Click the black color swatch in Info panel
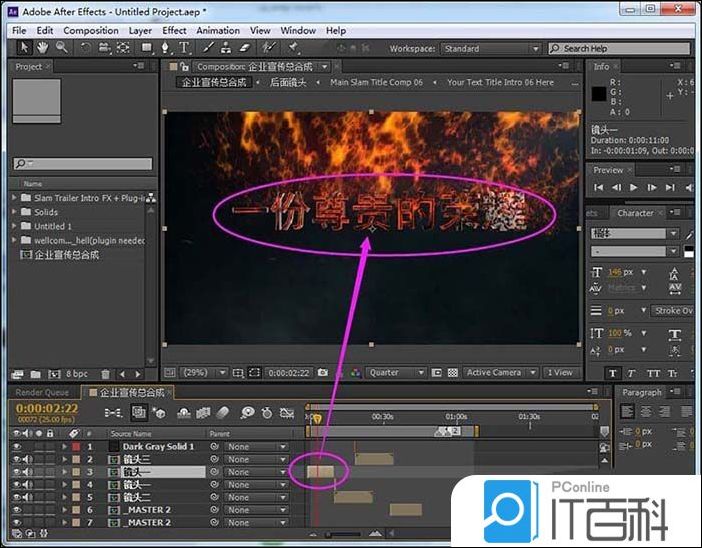The image size is (702, 548). click(x=599, y=93)
